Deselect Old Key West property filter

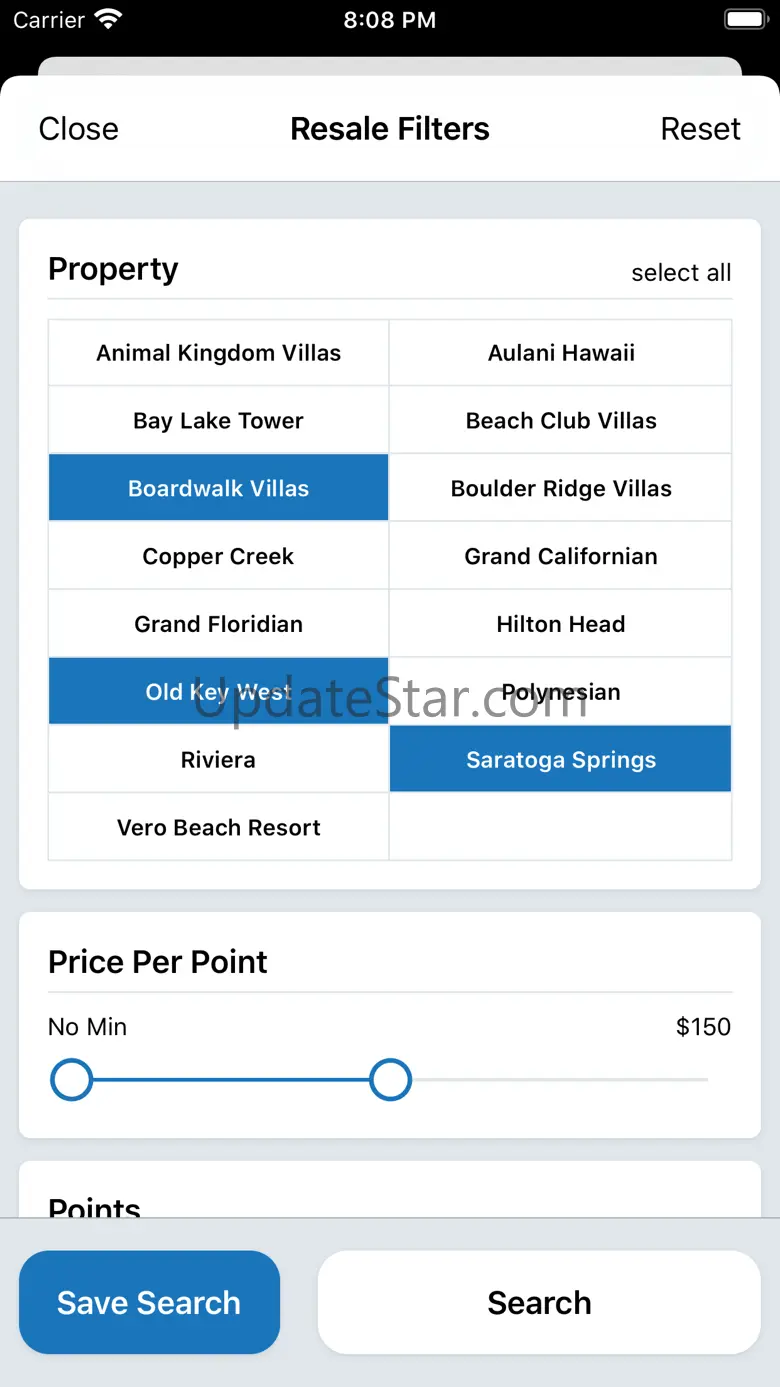[x=218, y=691]
